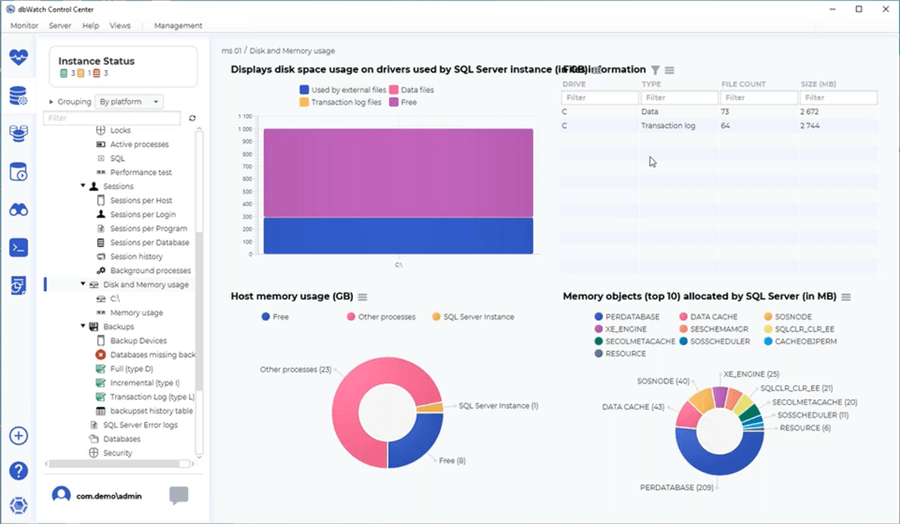Open the Performance test item
This screenshot has width=900, height=524.
pyautogui.click(x=141, y=172)
